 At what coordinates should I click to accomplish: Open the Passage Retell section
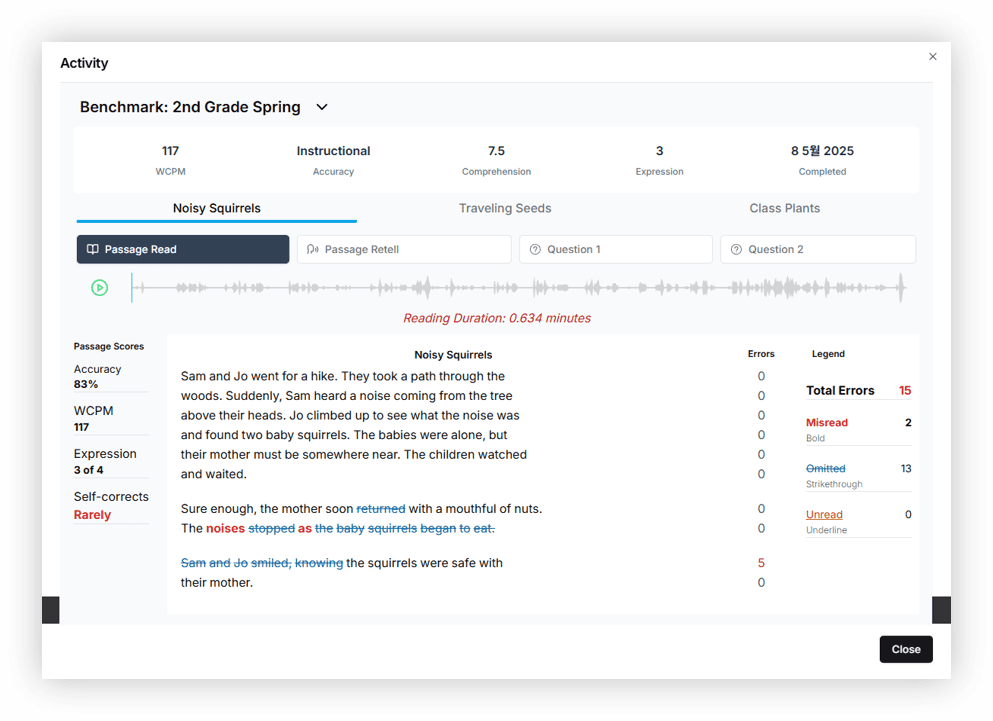coord(404,250)
